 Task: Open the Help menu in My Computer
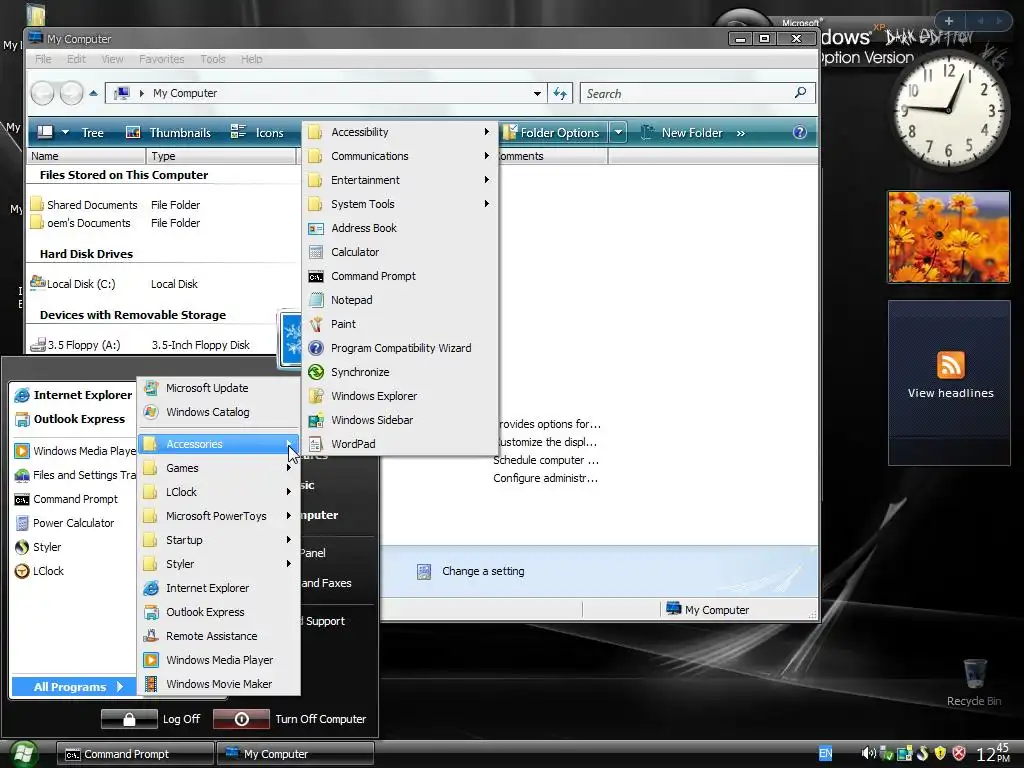[251, 59]
